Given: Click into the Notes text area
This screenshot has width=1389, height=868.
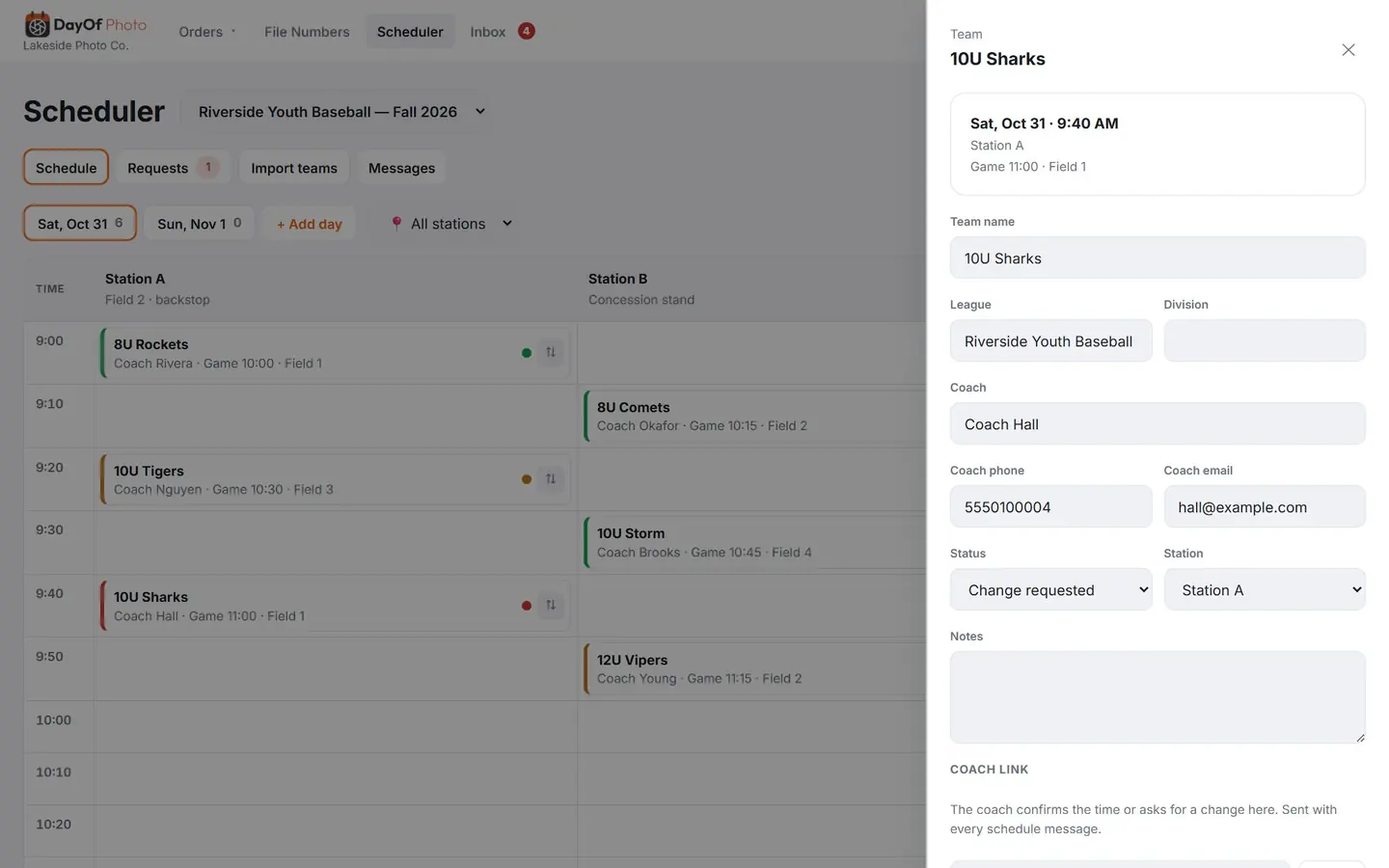Looking at the screenshot, I should tap(1157, 696).
